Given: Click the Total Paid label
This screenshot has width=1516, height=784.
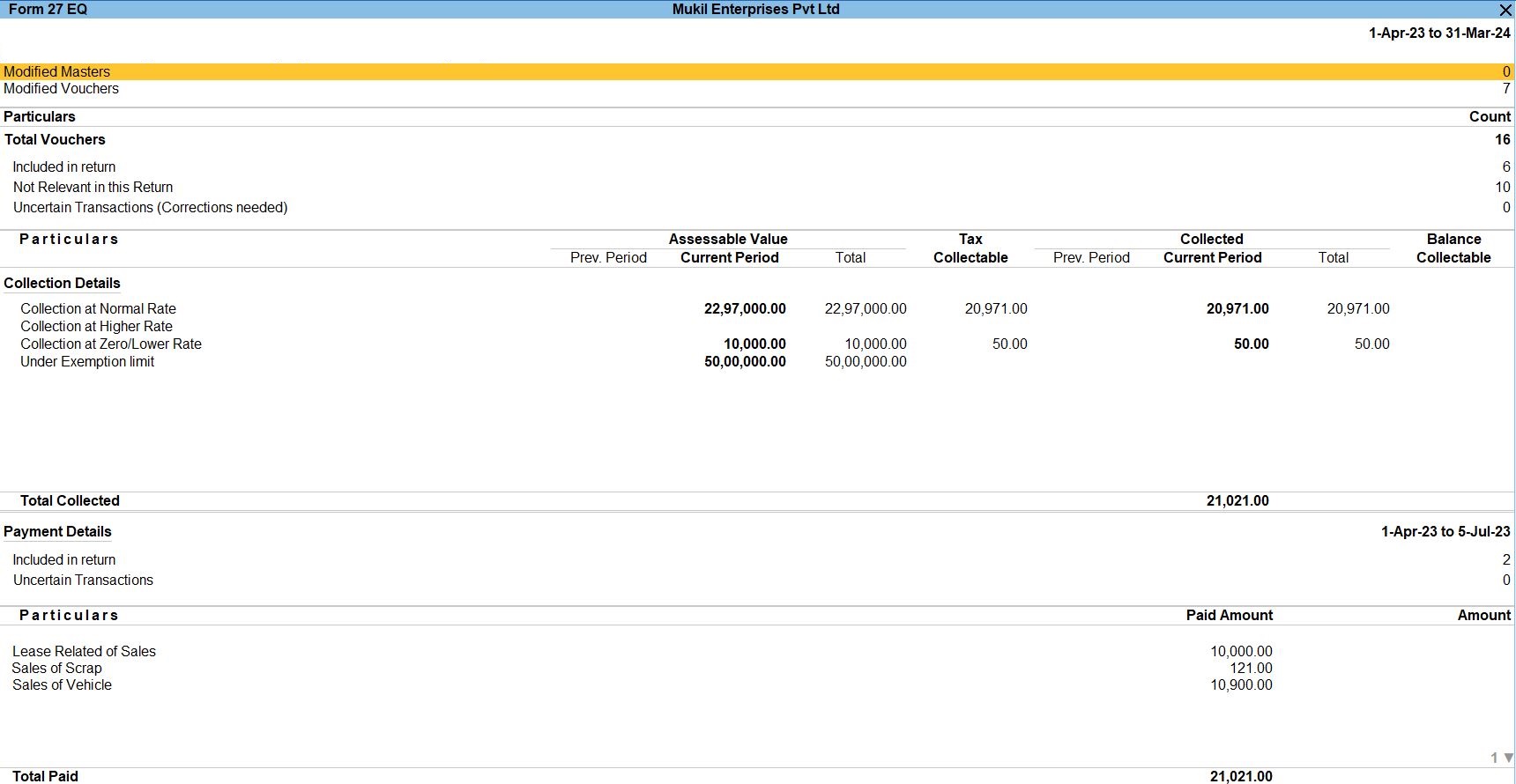Looking at the screenshot, I should click(45, 775).
